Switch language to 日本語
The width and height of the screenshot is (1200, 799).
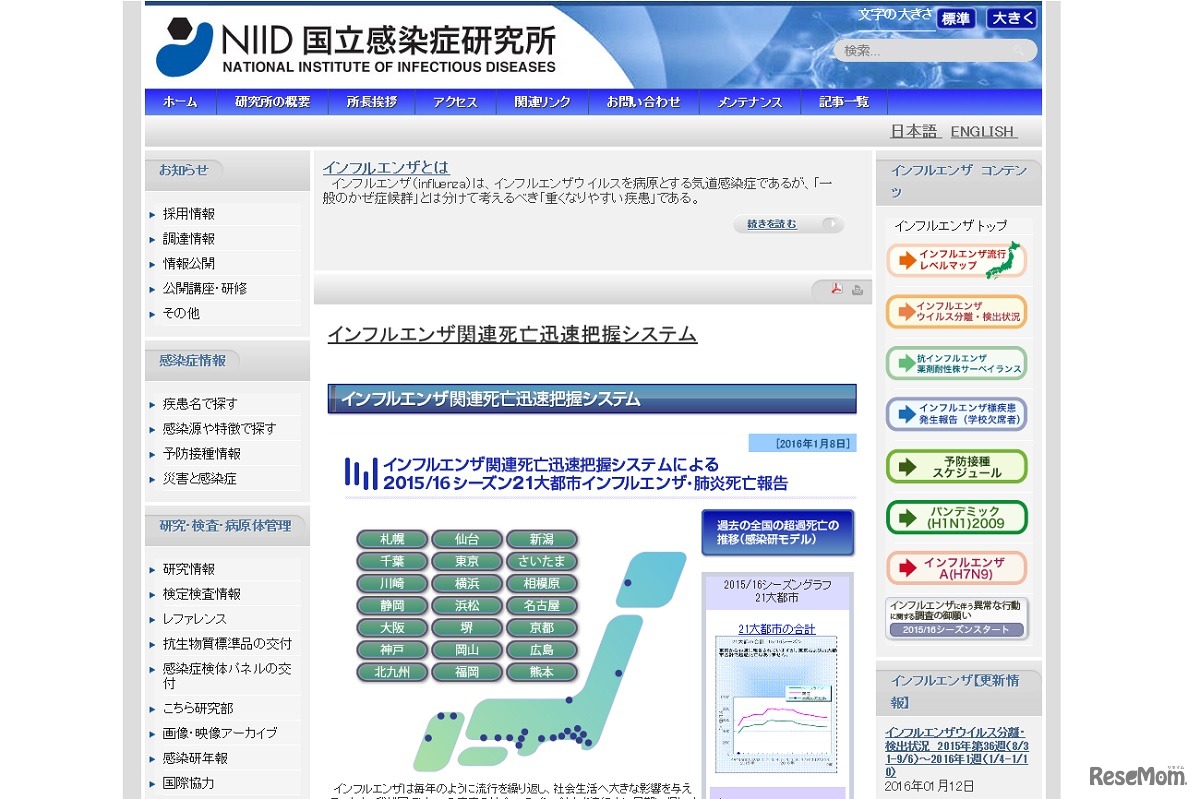coord(914,131)
